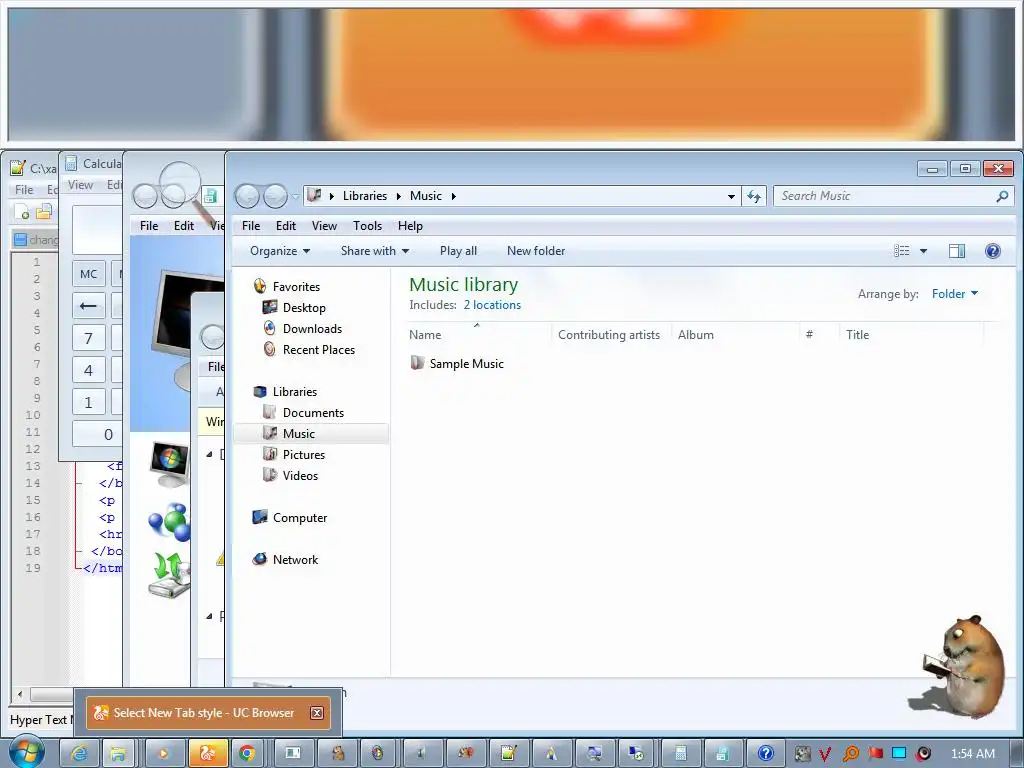The height and width of the screenshot is (768, 1024).
Task: Open the Calculator taskbar button
Action: click(680, 754)
